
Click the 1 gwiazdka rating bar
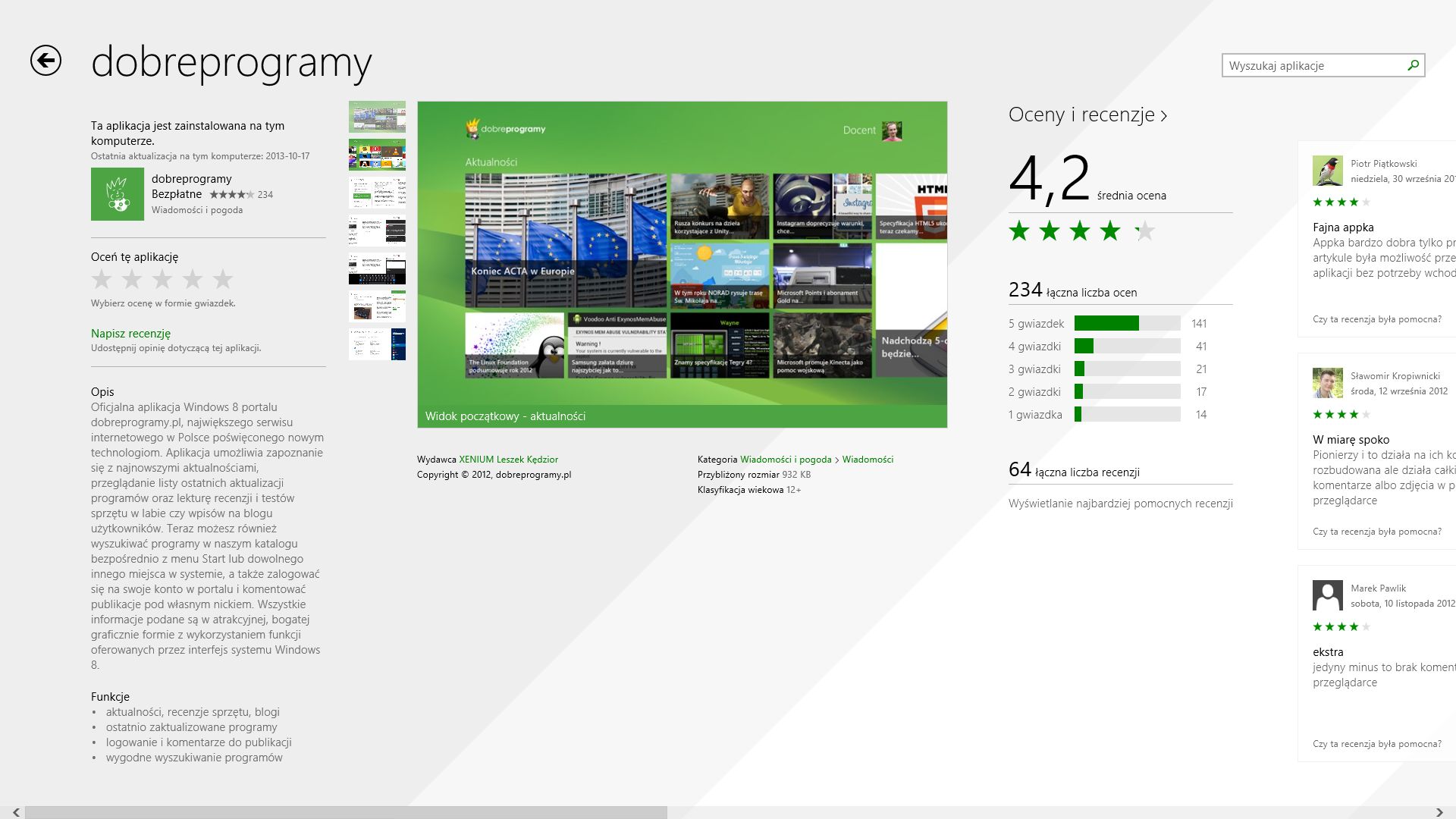(1127, 414)
